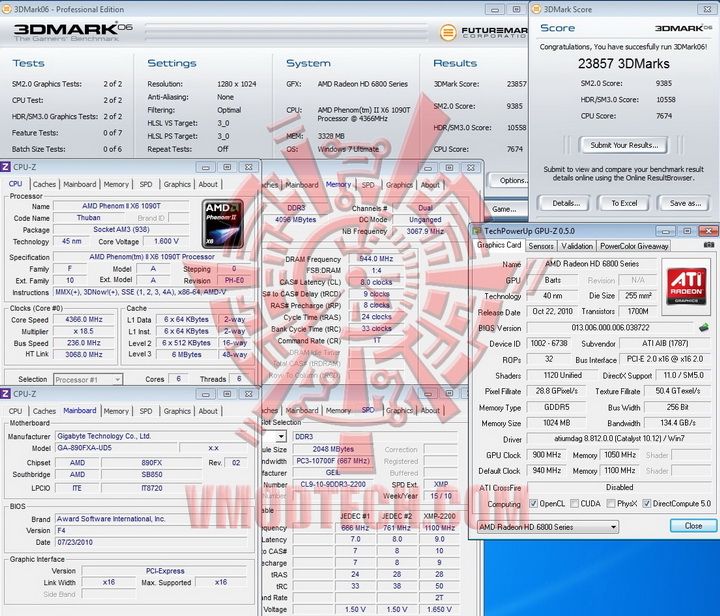Open SPD tab in the CPU-Z Memory window
Image resolution: width=720 pixels, height=616 pixels.
tap(368, 185)
